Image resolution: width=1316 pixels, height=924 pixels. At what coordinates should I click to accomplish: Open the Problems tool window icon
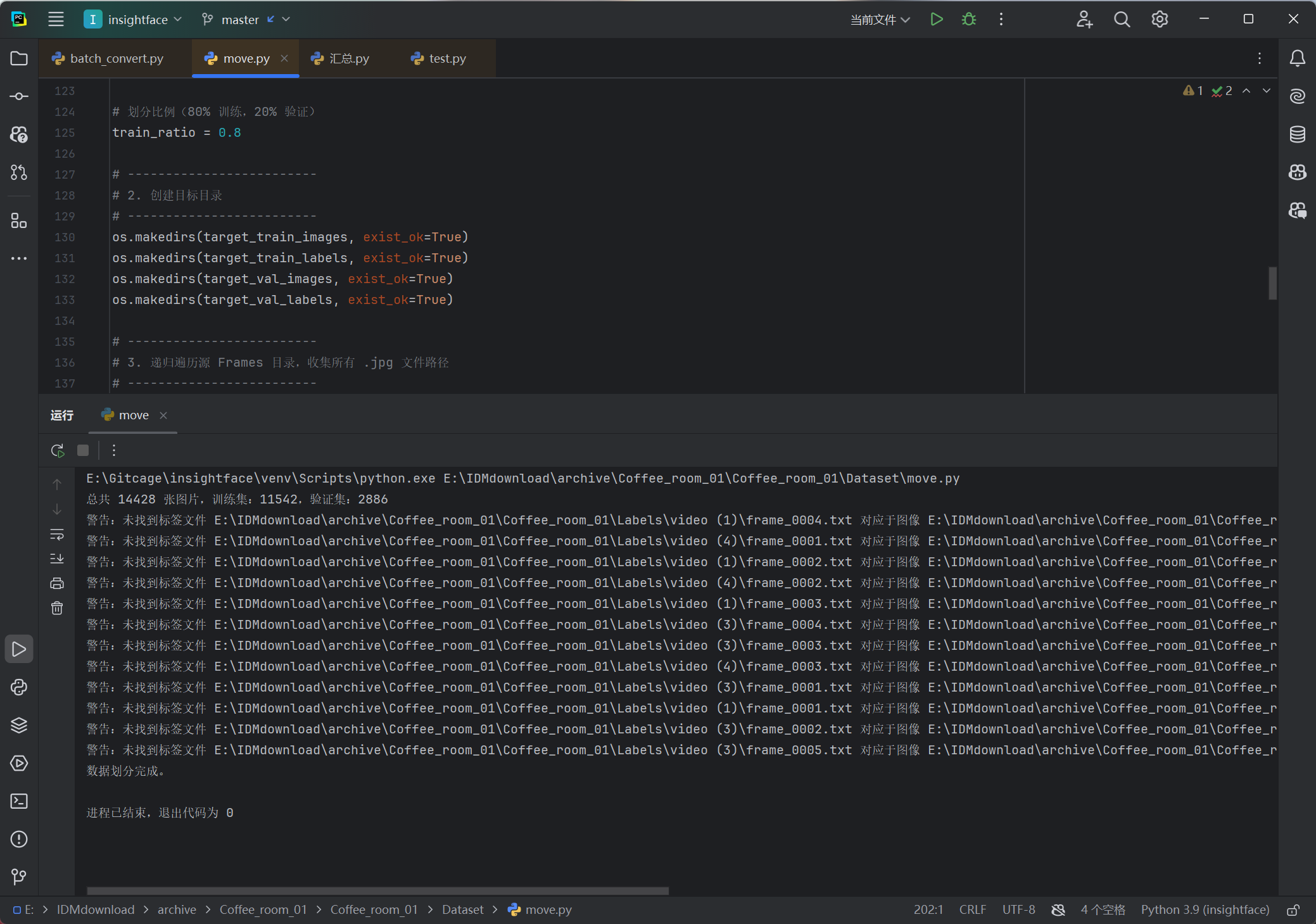pos(19,839)
